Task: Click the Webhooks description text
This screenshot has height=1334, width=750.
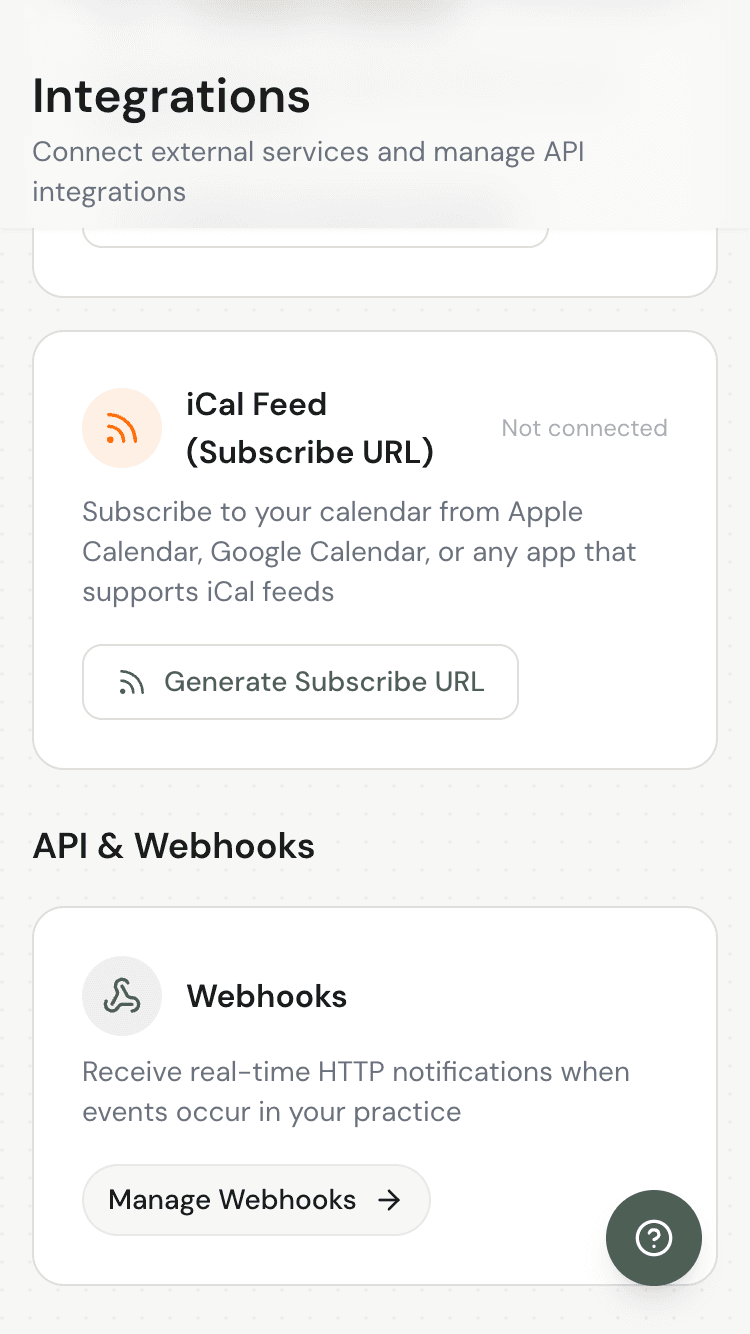Action: coord(356,1091)
